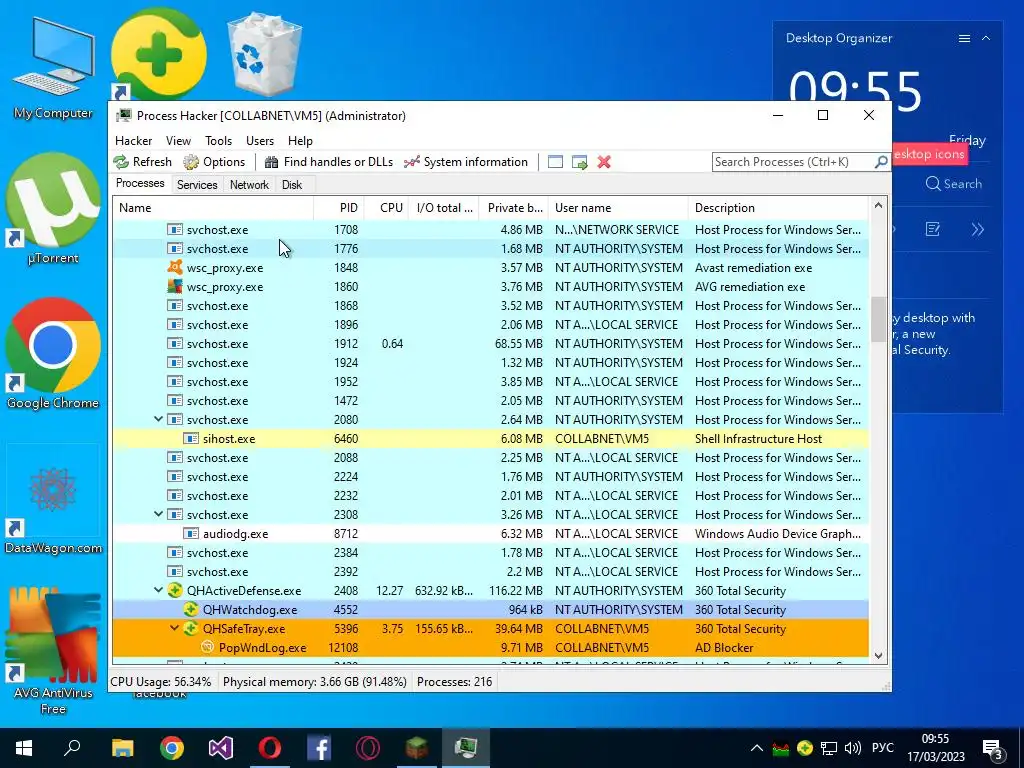1024x768 pixels.
Task: Collapse the QHSafeTray.exe tree node
Action: pyautogui.click(x=174, y=628)
